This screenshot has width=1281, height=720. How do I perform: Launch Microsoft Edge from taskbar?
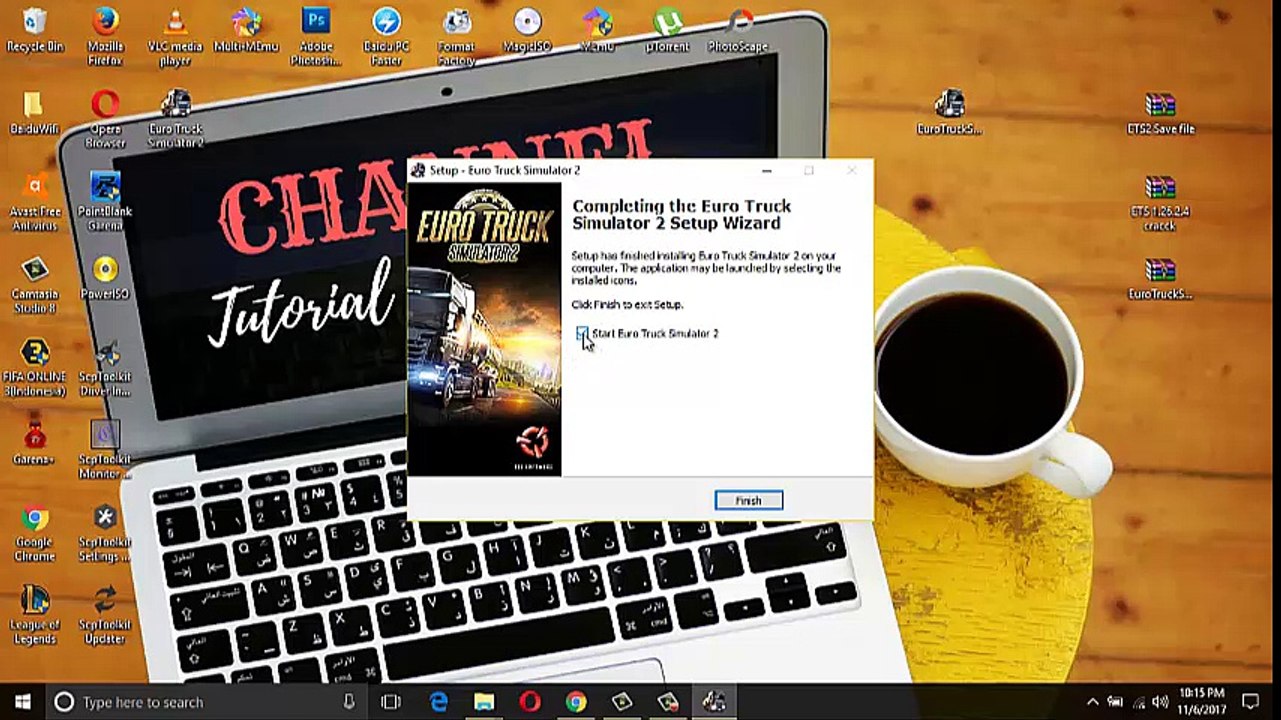click(439, 702)
